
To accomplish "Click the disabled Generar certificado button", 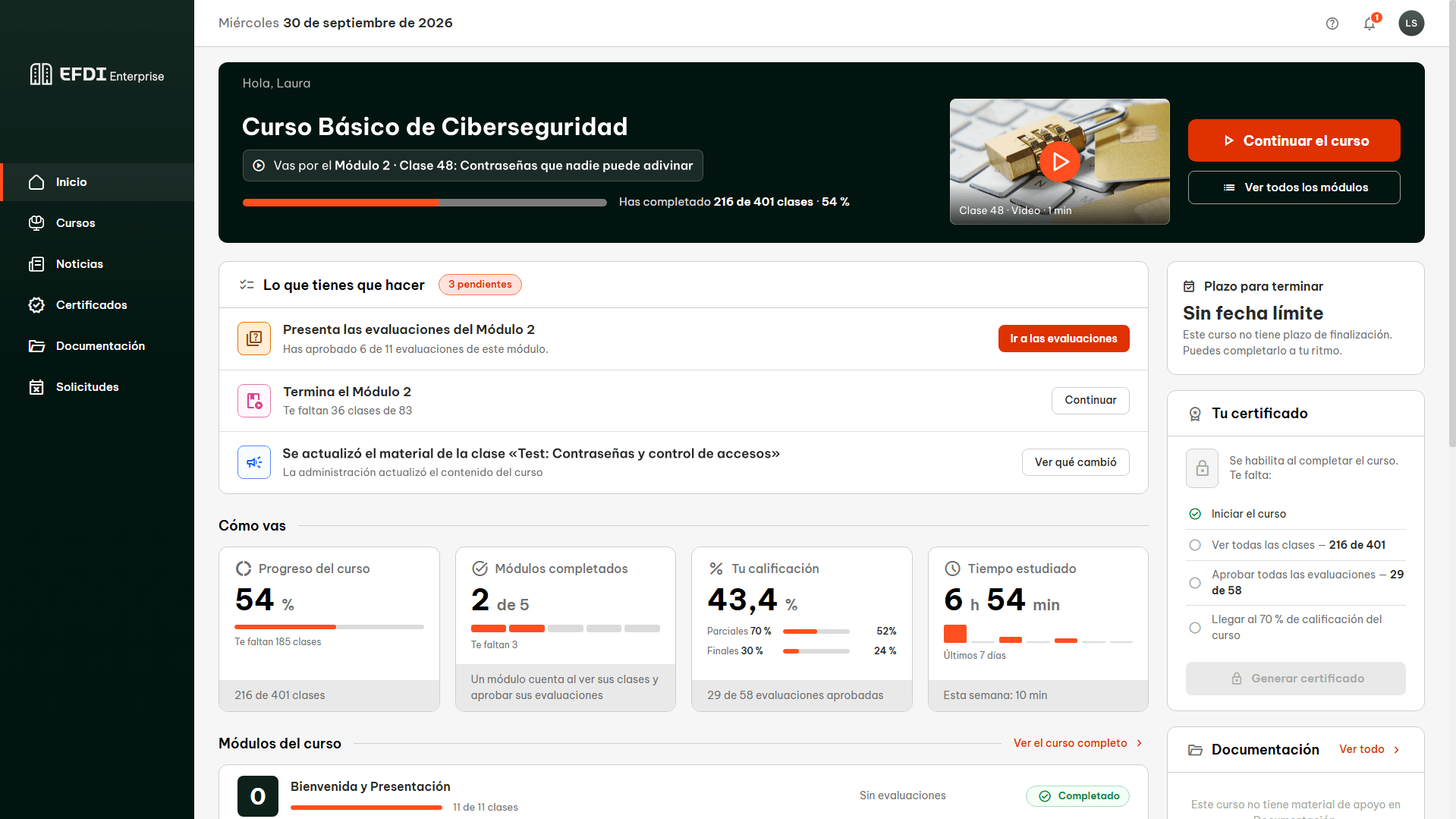I will (x=1295, y=679).
